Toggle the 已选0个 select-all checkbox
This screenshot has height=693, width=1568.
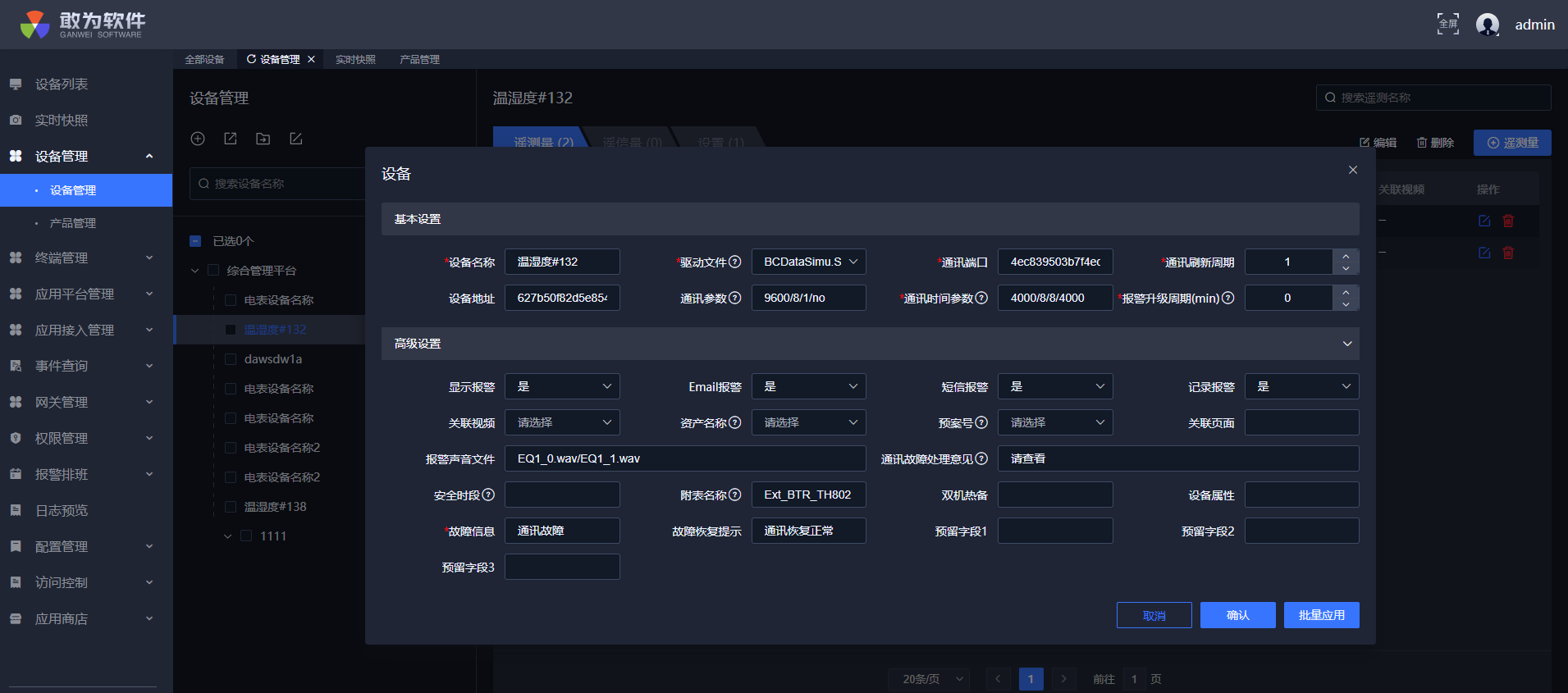click(x=195, y=241)
